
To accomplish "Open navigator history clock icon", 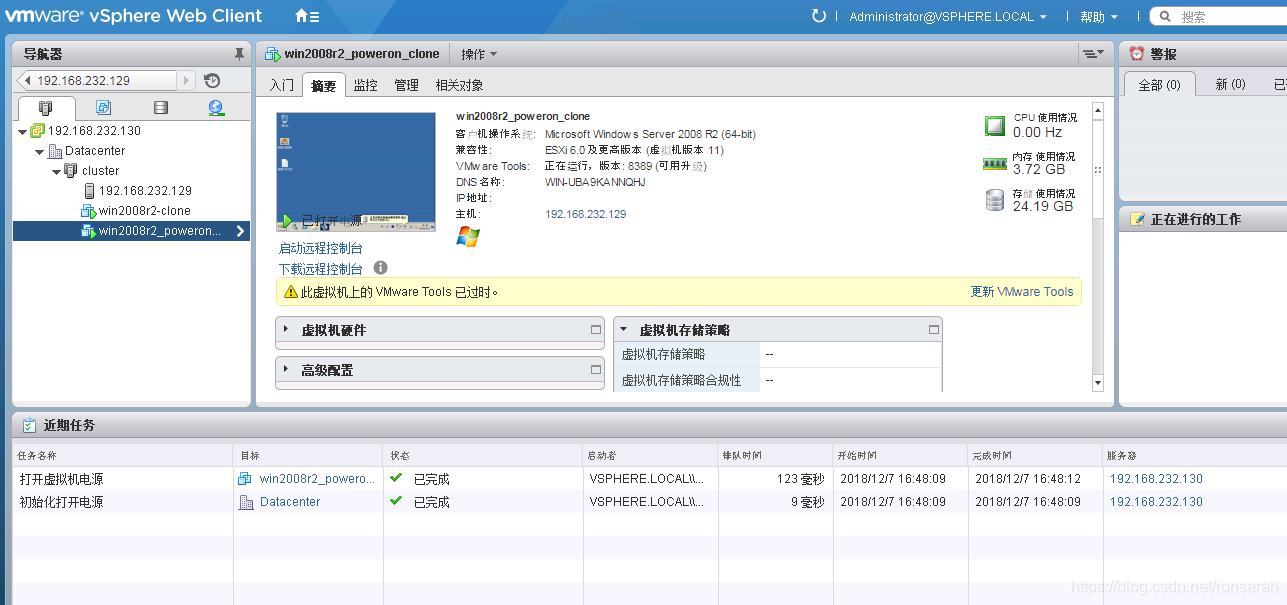I will point(212,81).
